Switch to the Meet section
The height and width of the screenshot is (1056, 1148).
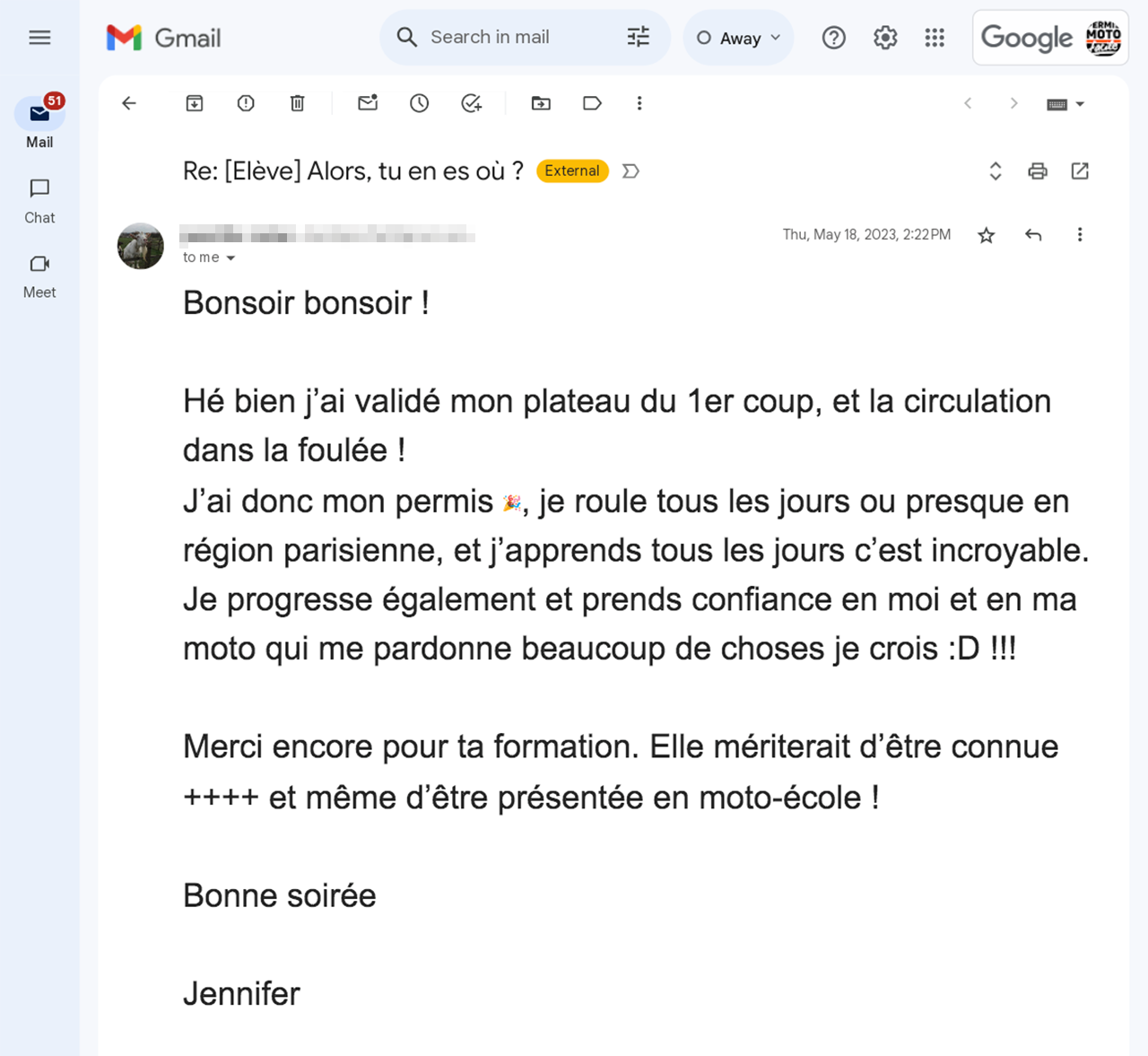click(x=39, y=276)
